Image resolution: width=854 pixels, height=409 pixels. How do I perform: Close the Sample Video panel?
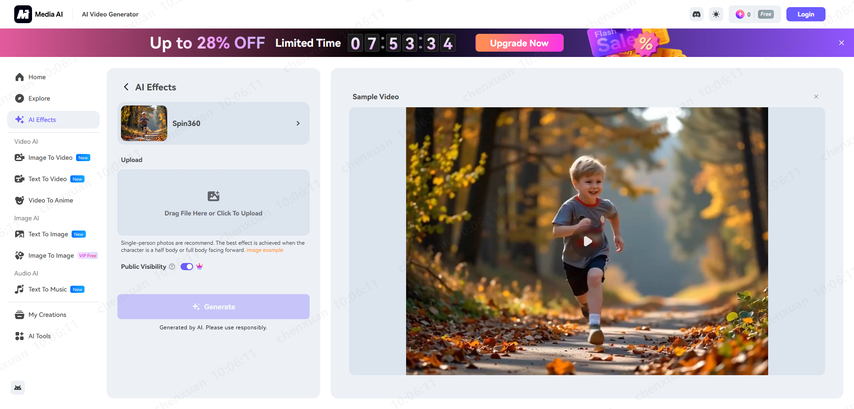click(816, 97)
